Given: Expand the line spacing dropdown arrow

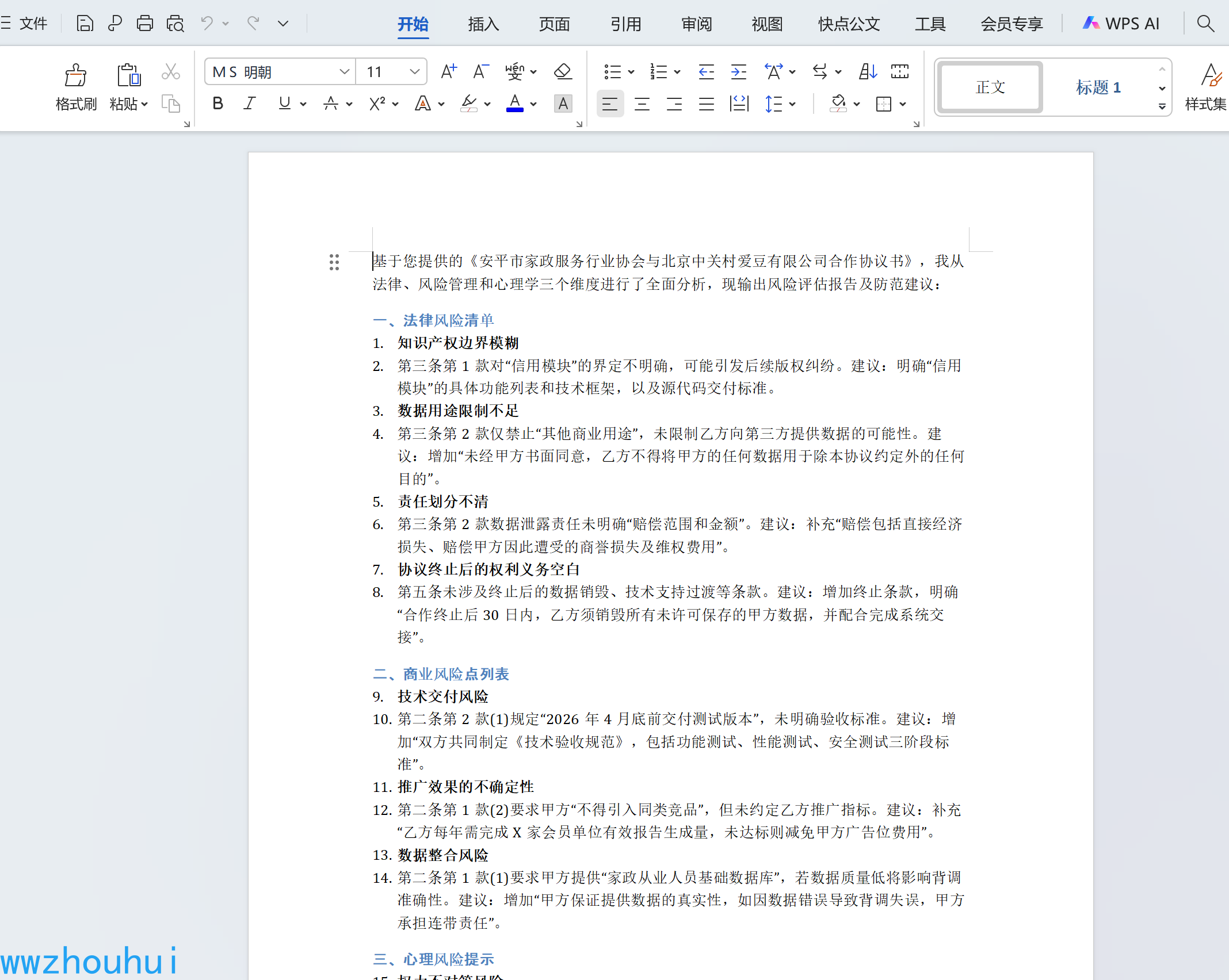Looking at the screenshot, I should 792,104.
